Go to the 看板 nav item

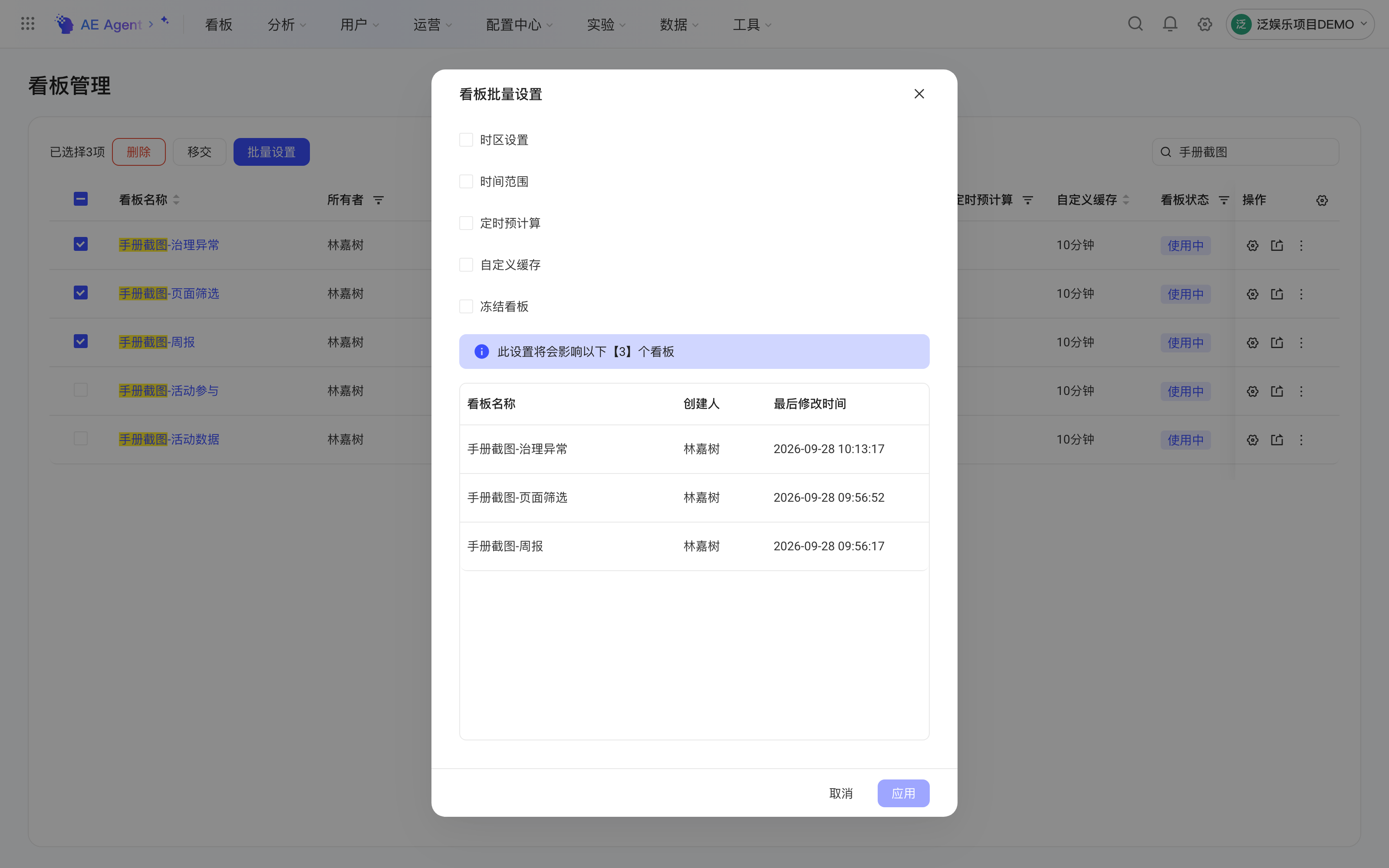click(x=219, y=24)
